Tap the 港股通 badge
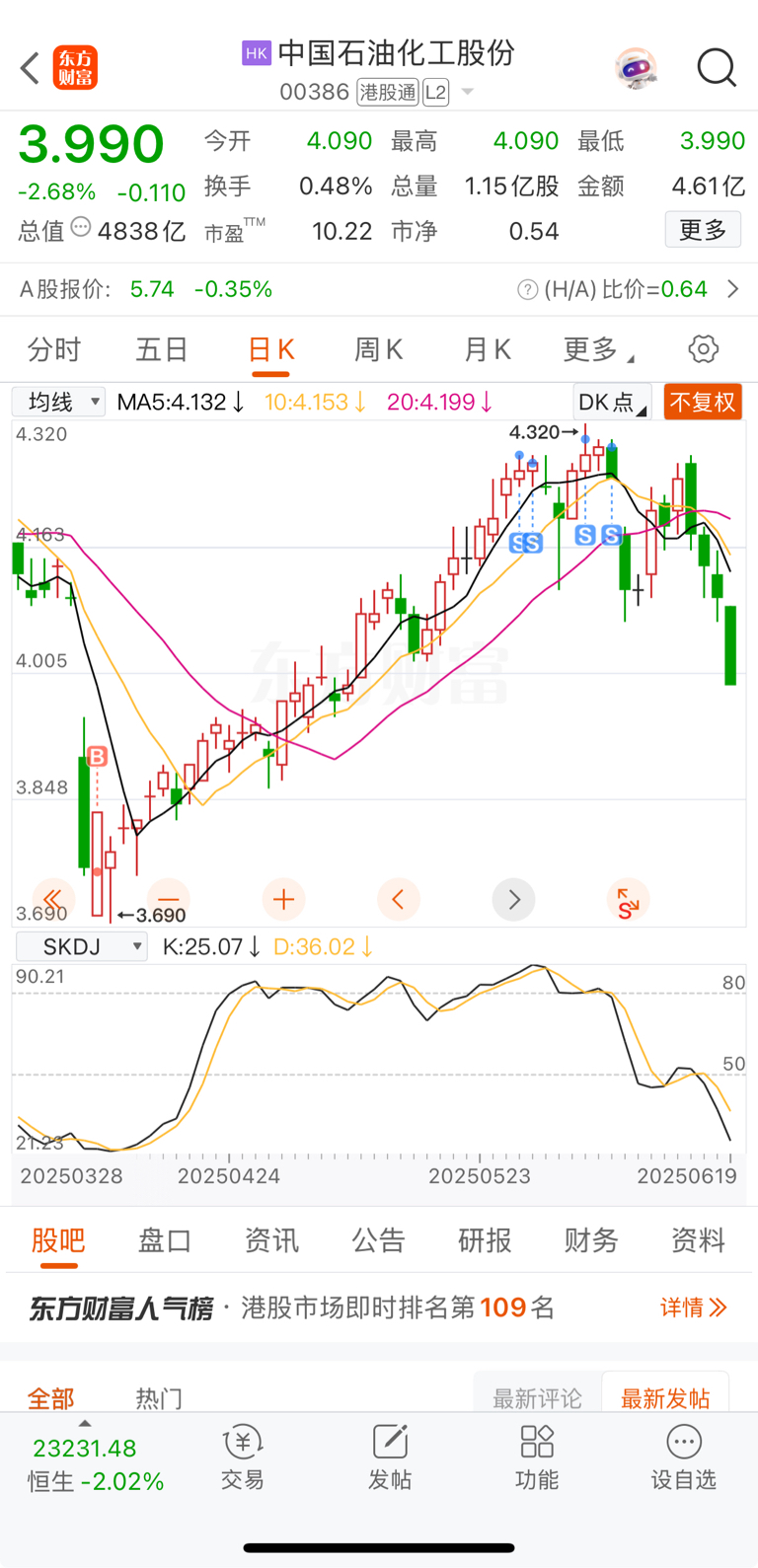This screenshot has width=758, height=1568. tap(388, 93)
